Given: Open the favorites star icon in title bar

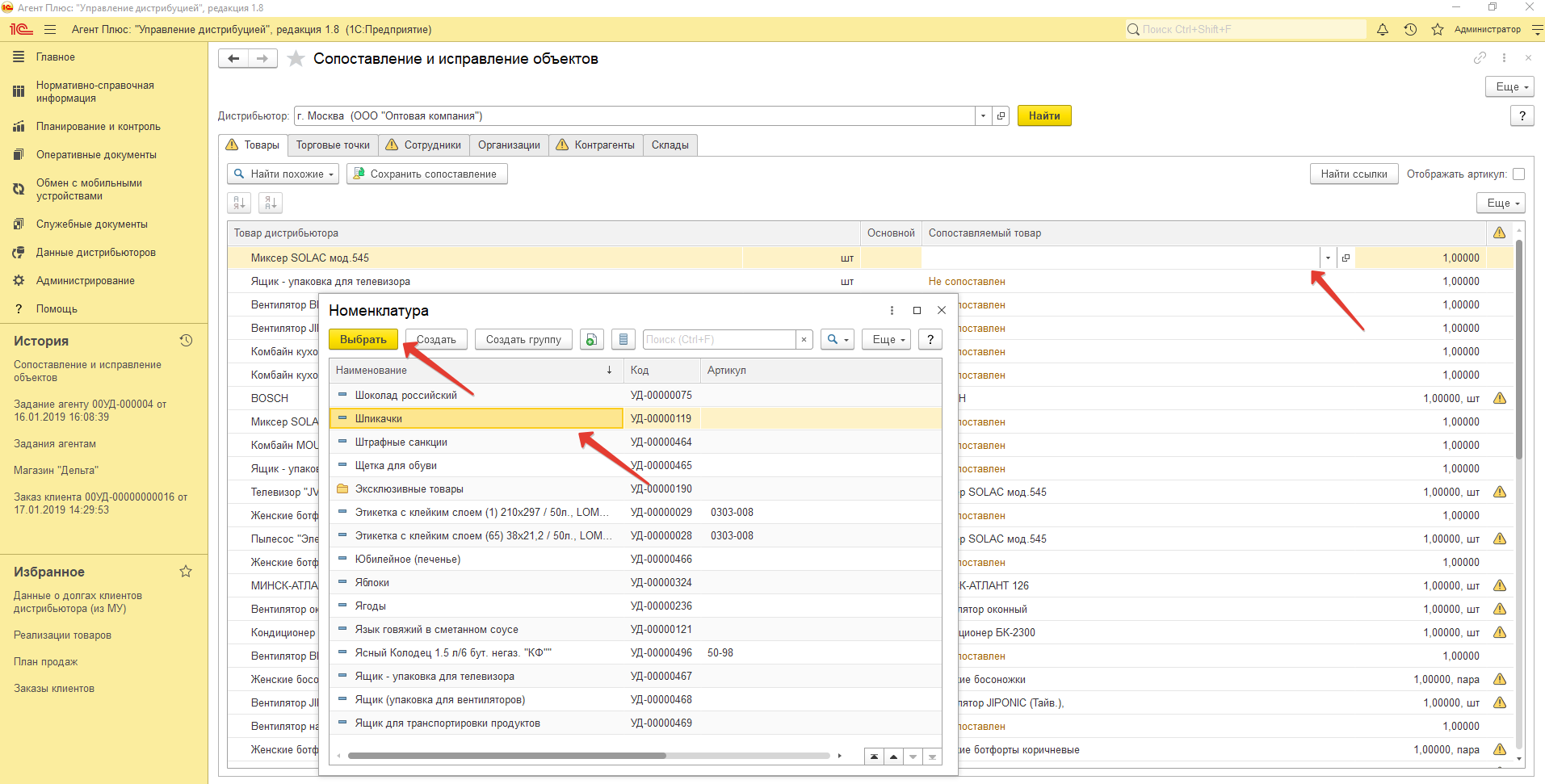Looking at the screenshot, I should 1438,29.
